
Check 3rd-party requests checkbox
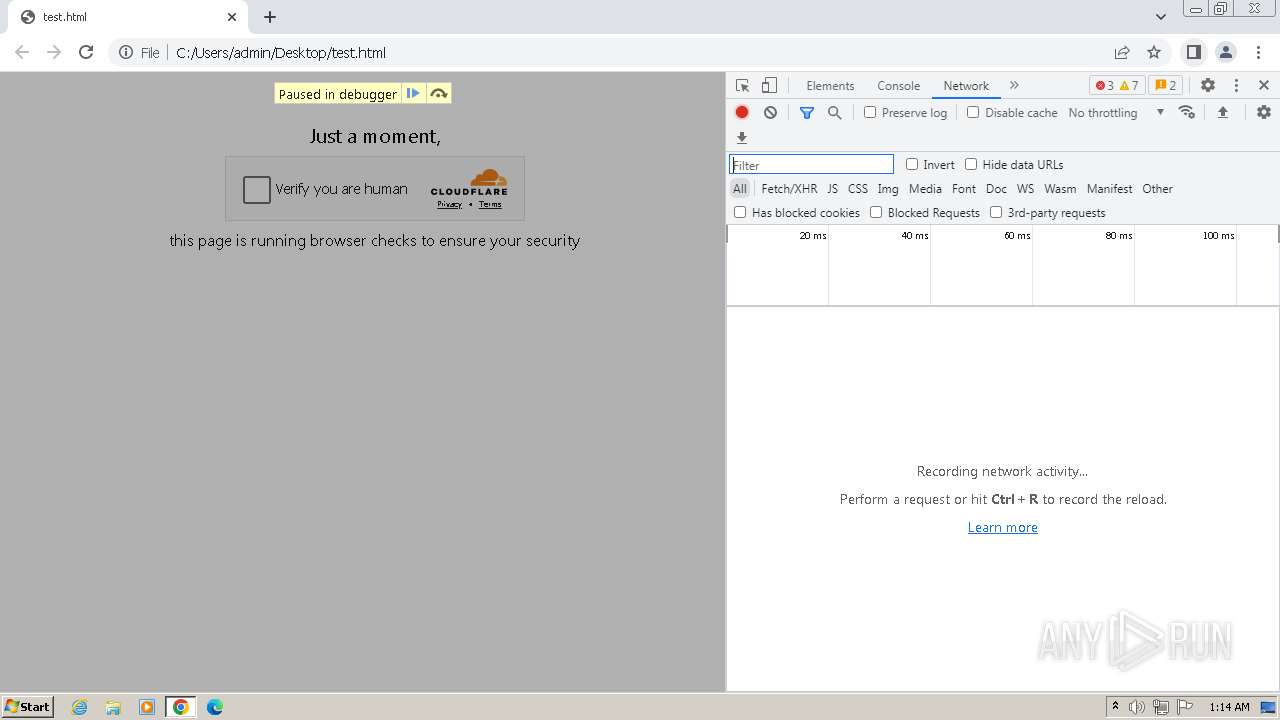coord(996,212)
